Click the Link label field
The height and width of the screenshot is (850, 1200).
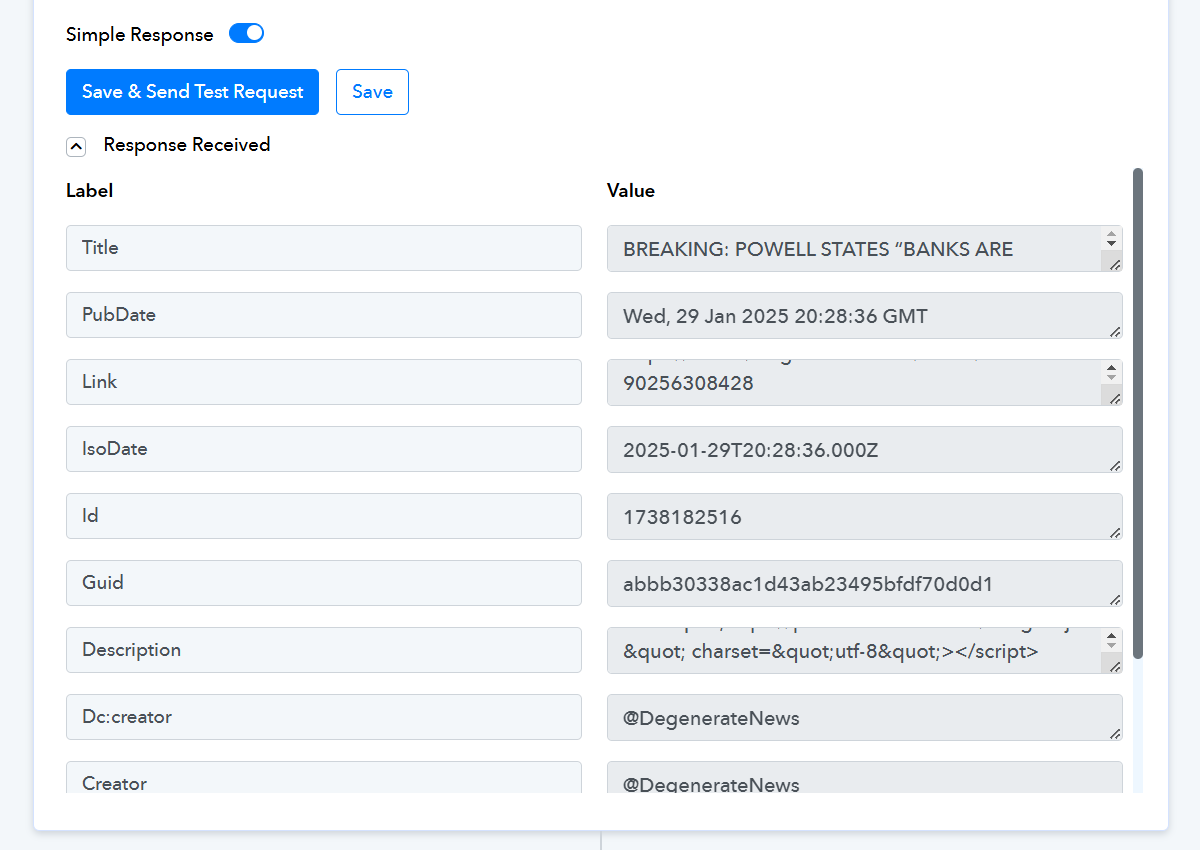[x=324, y=382]
